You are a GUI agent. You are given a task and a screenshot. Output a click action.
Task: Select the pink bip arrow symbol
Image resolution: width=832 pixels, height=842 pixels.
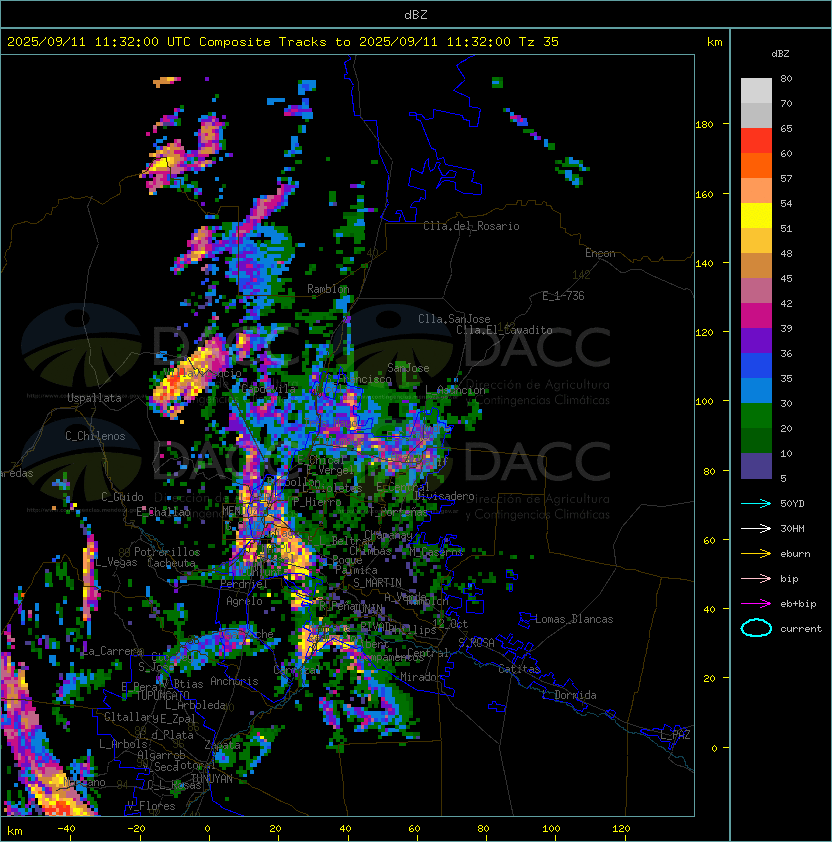(756, 578)
